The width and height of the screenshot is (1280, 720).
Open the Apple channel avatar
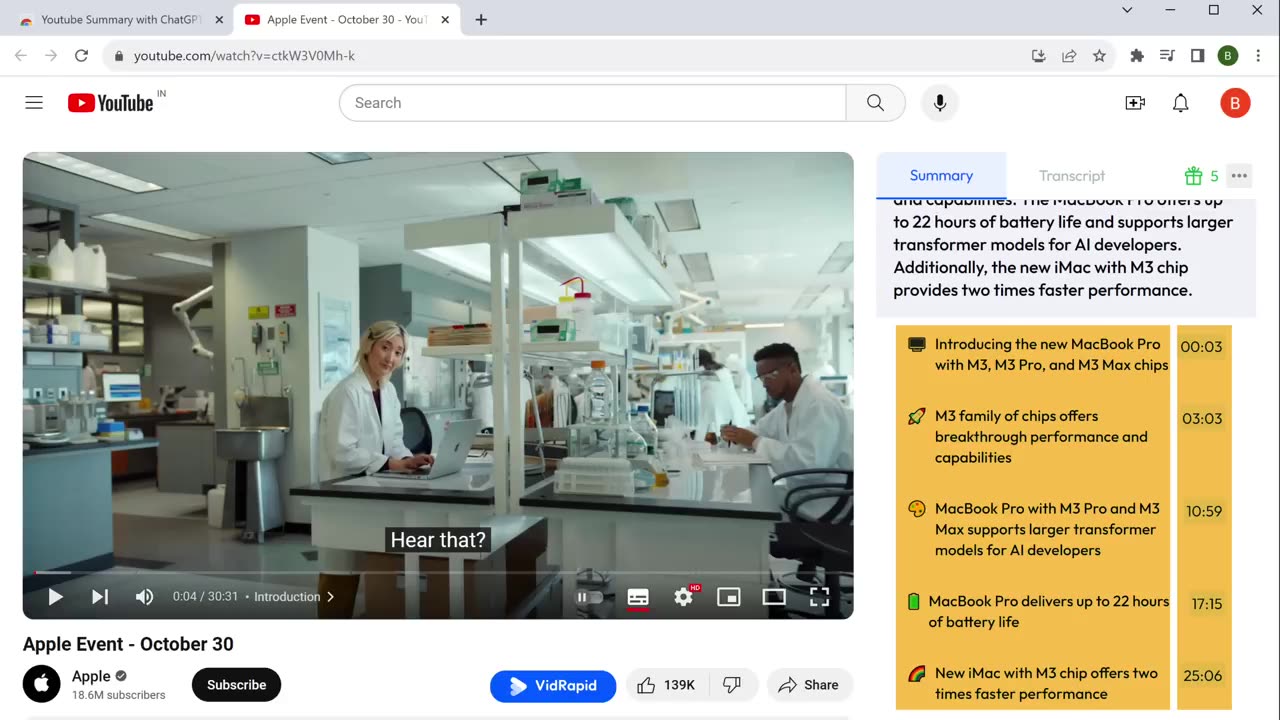coord(42,685)
